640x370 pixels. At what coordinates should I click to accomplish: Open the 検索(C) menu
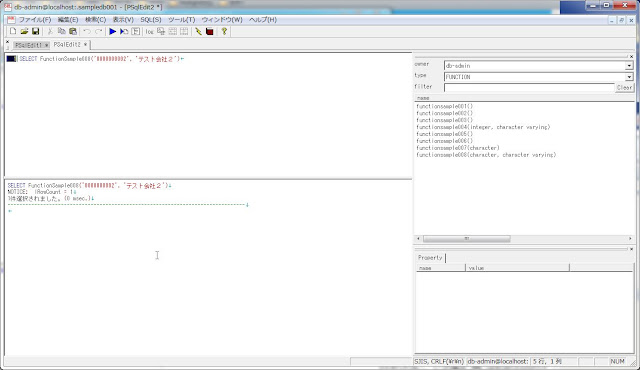[x=96, y=20]
